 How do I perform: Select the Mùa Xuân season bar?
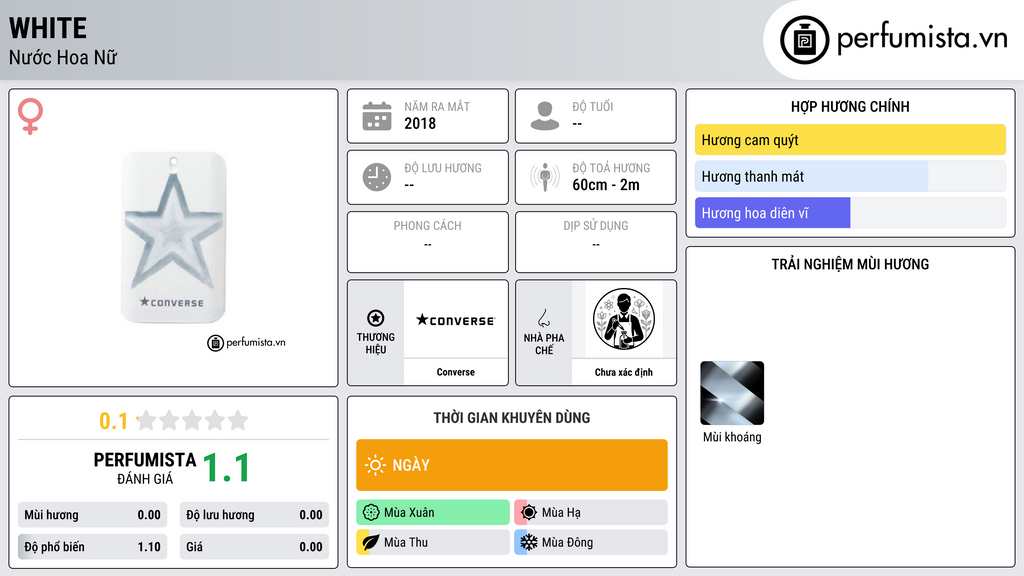(433, 513)
